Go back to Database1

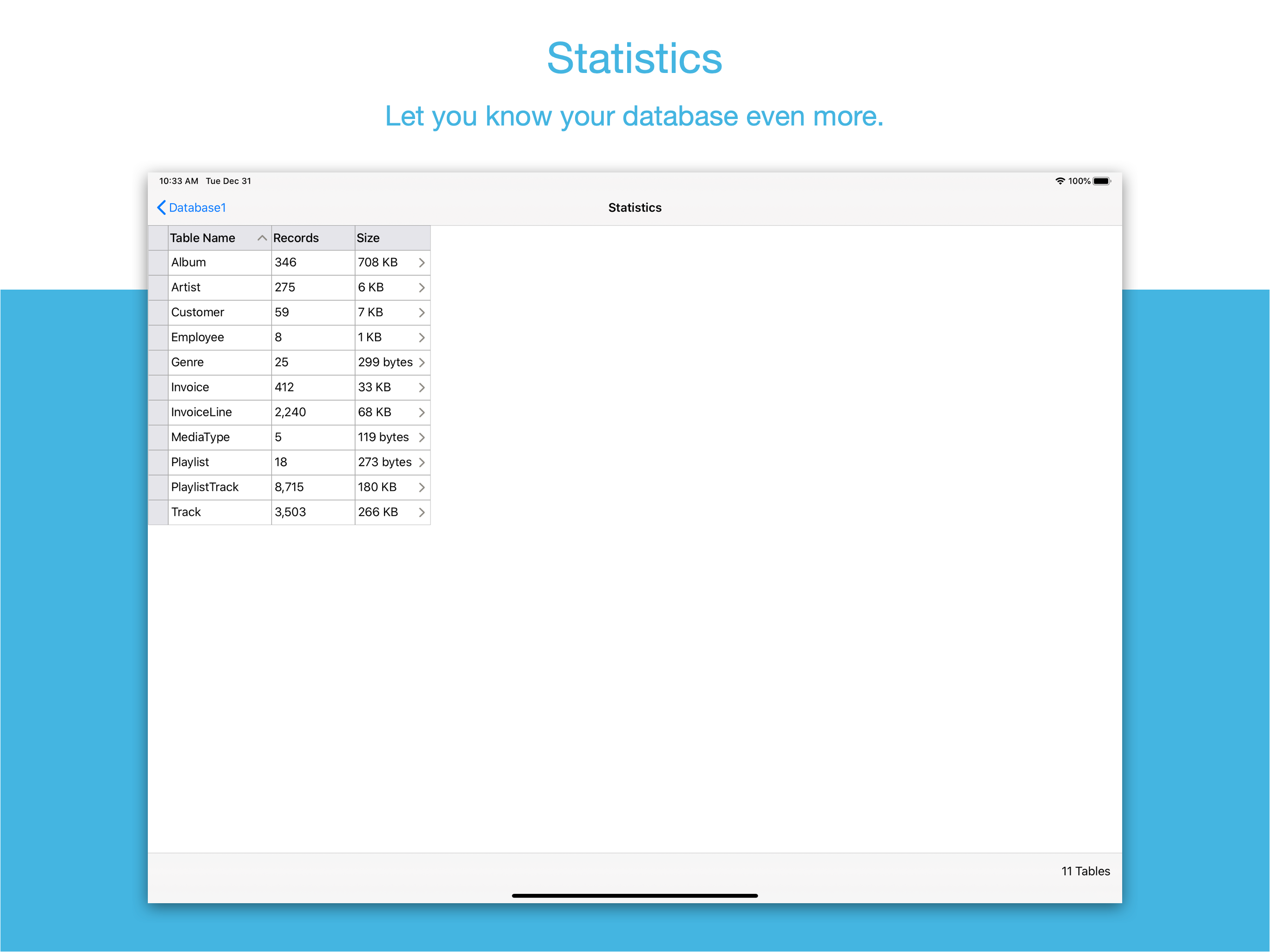pos(197,207)
